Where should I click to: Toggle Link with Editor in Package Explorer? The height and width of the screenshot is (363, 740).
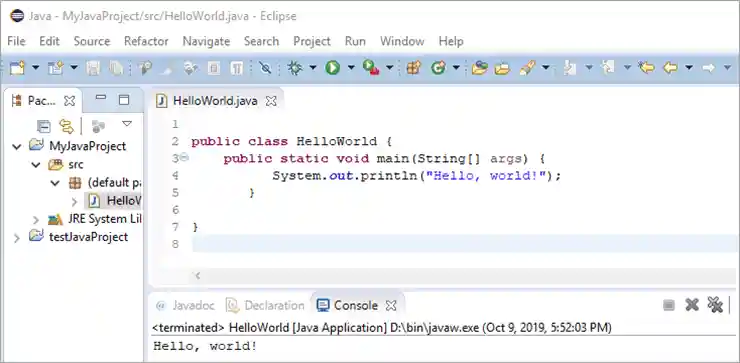point(66,126)
